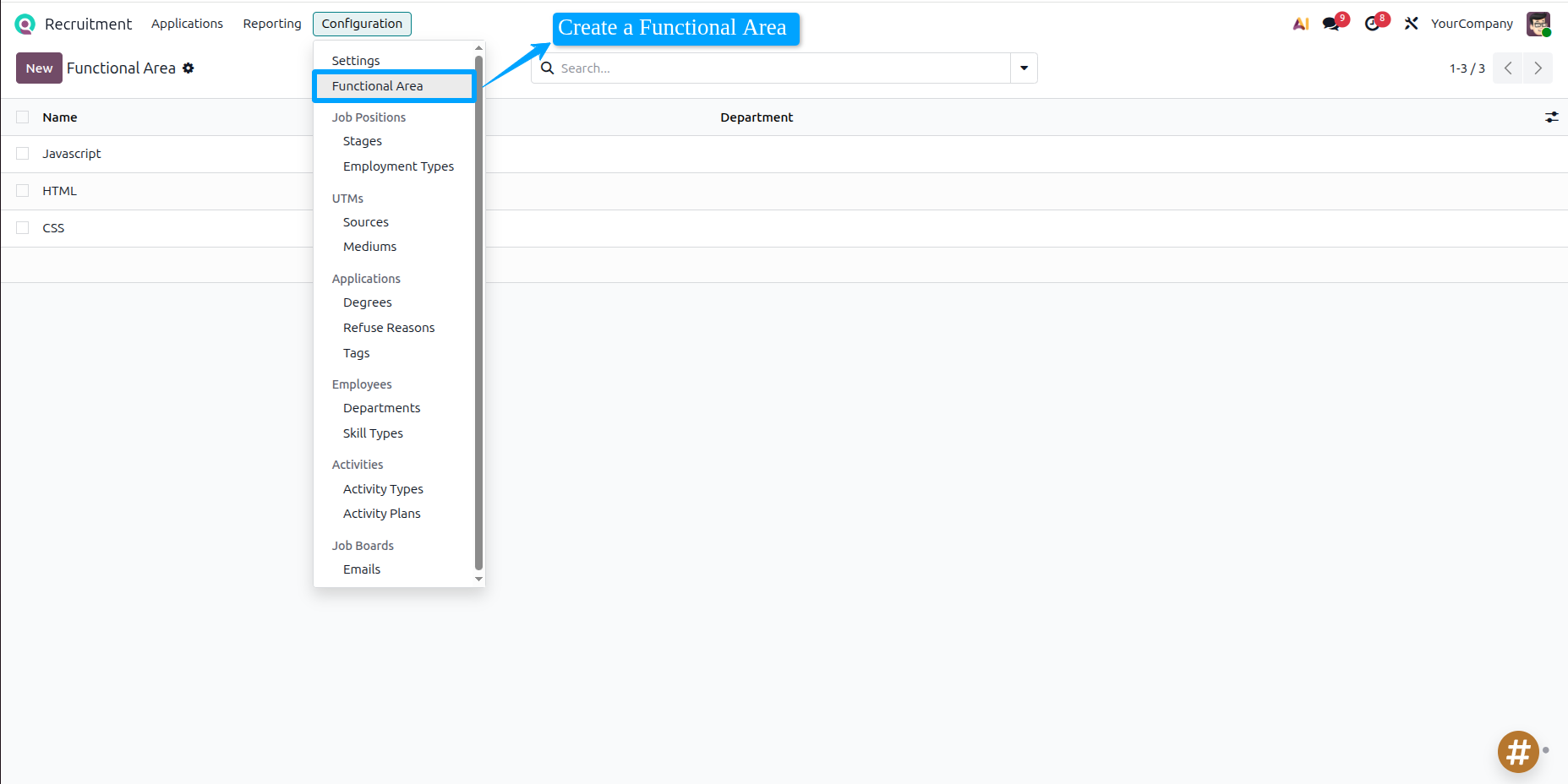Click the New button
The image size is (1568, 784).
[x=39, y=68]
